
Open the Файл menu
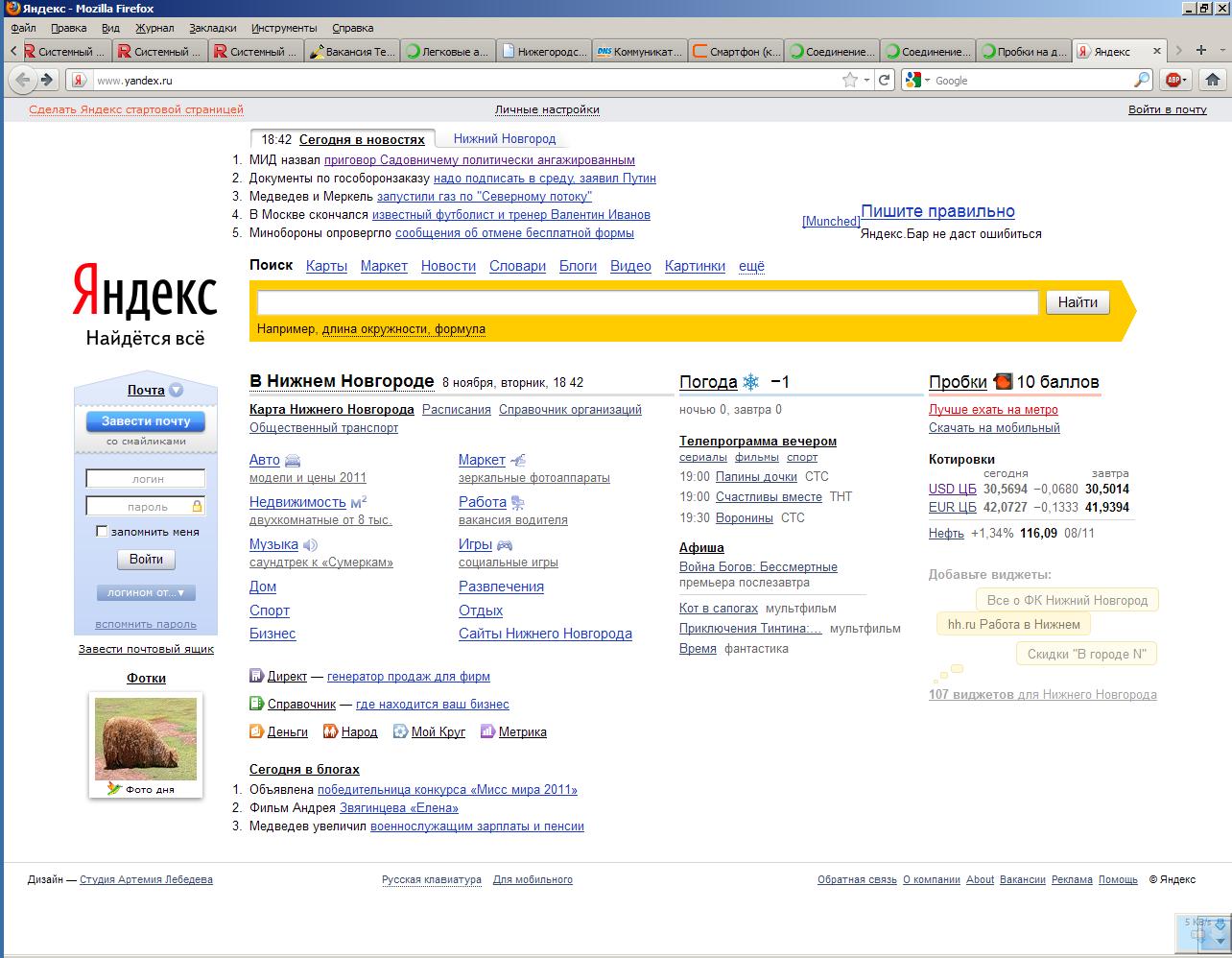[23, 28]
